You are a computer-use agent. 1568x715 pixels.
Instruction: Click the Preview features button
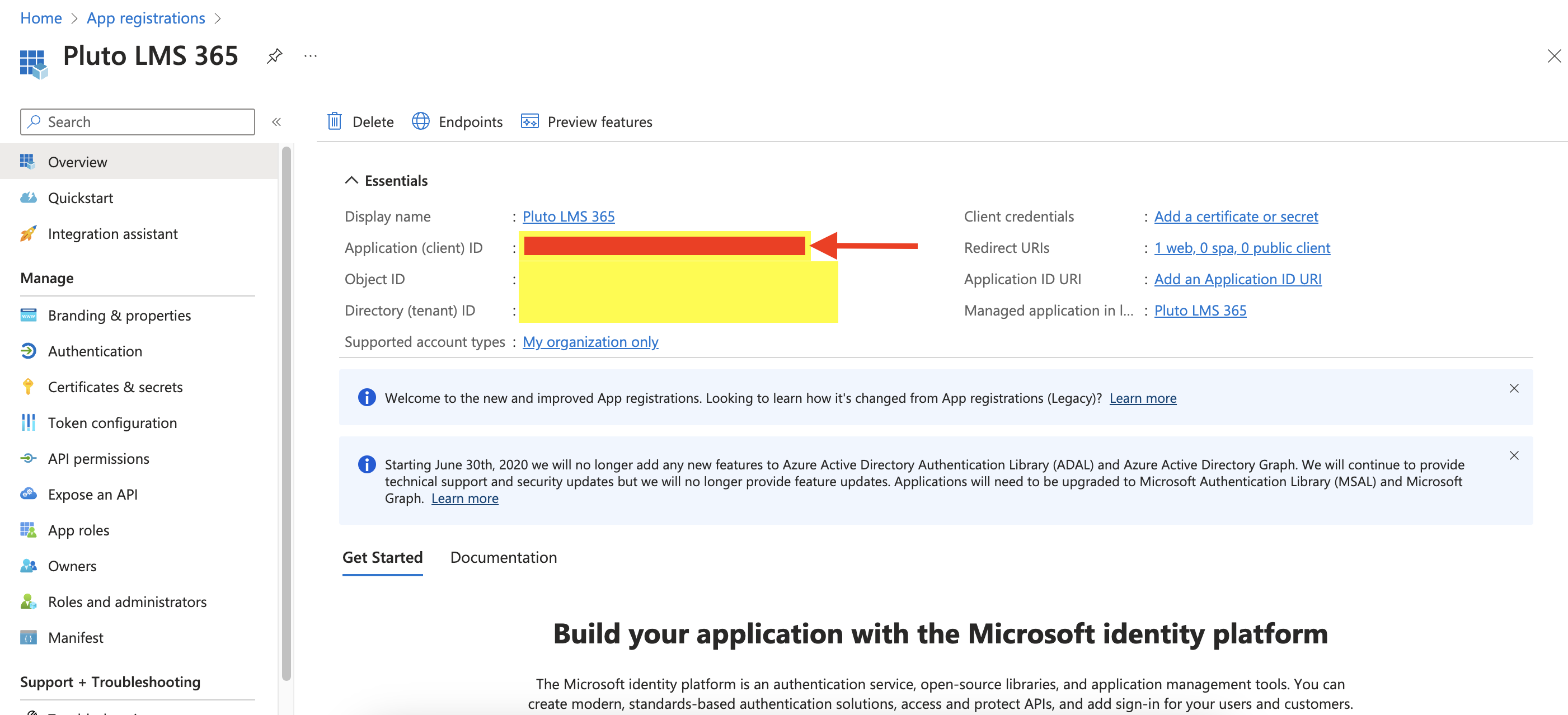coord(587,121)
